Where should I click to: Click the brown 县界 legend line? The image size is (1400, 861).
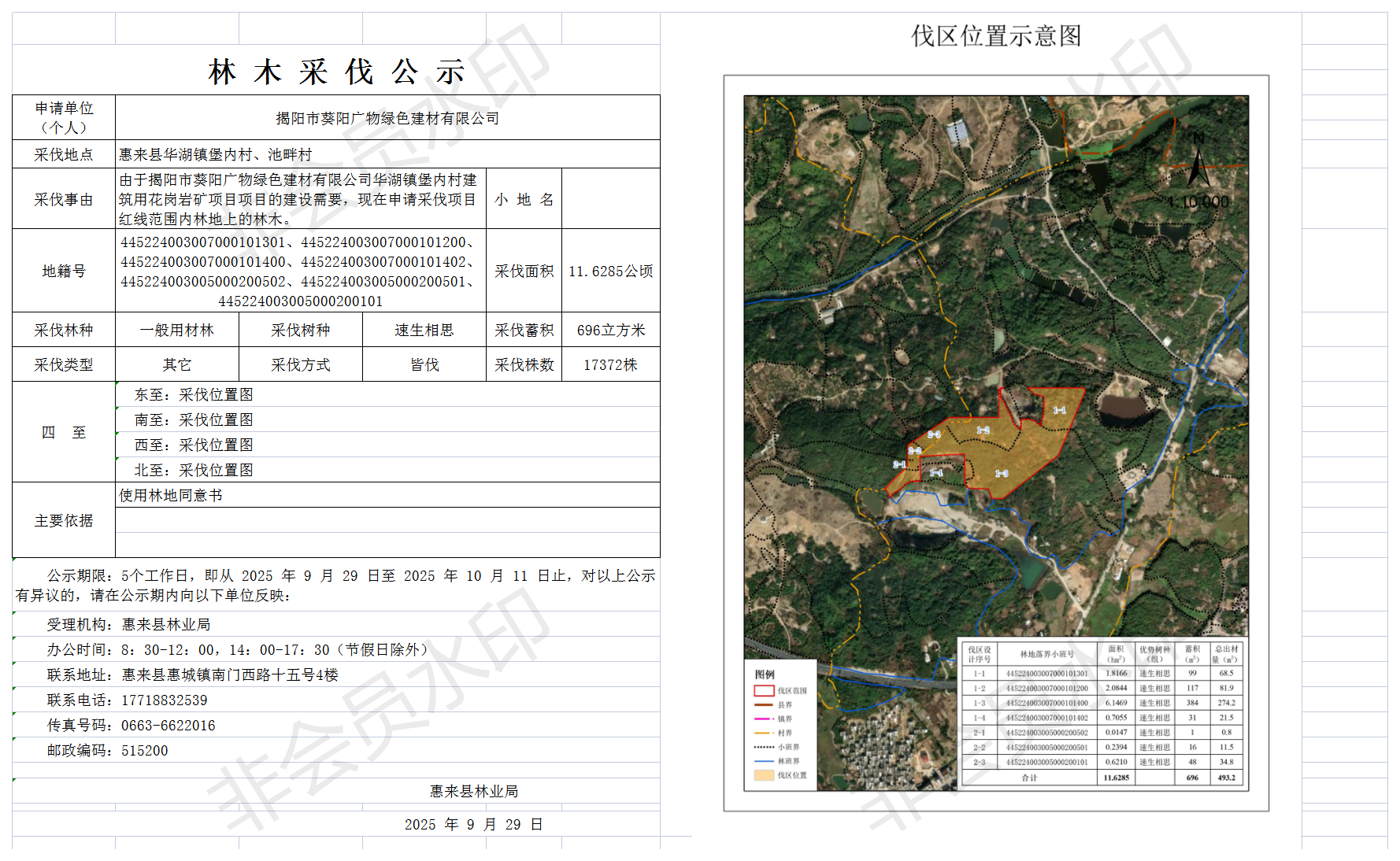pyautogui.click(x=764, y=705)
